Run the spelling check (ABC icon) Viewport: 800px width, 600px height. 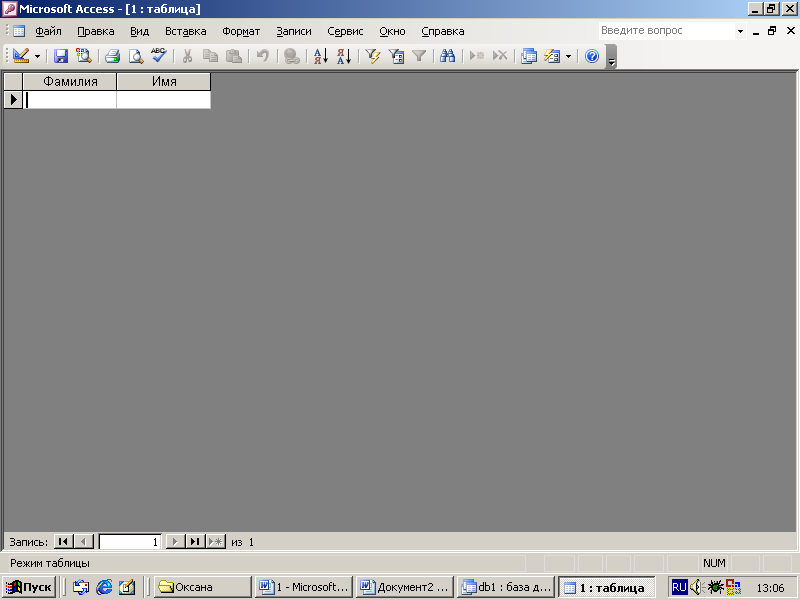(x=159, y=56)
